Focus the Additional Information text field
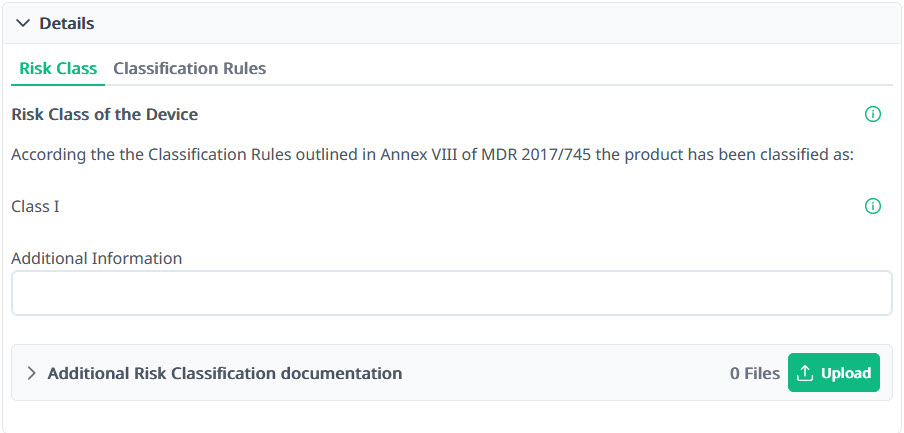Viewport: 904px width, 433px height. (x=451, y=294)
